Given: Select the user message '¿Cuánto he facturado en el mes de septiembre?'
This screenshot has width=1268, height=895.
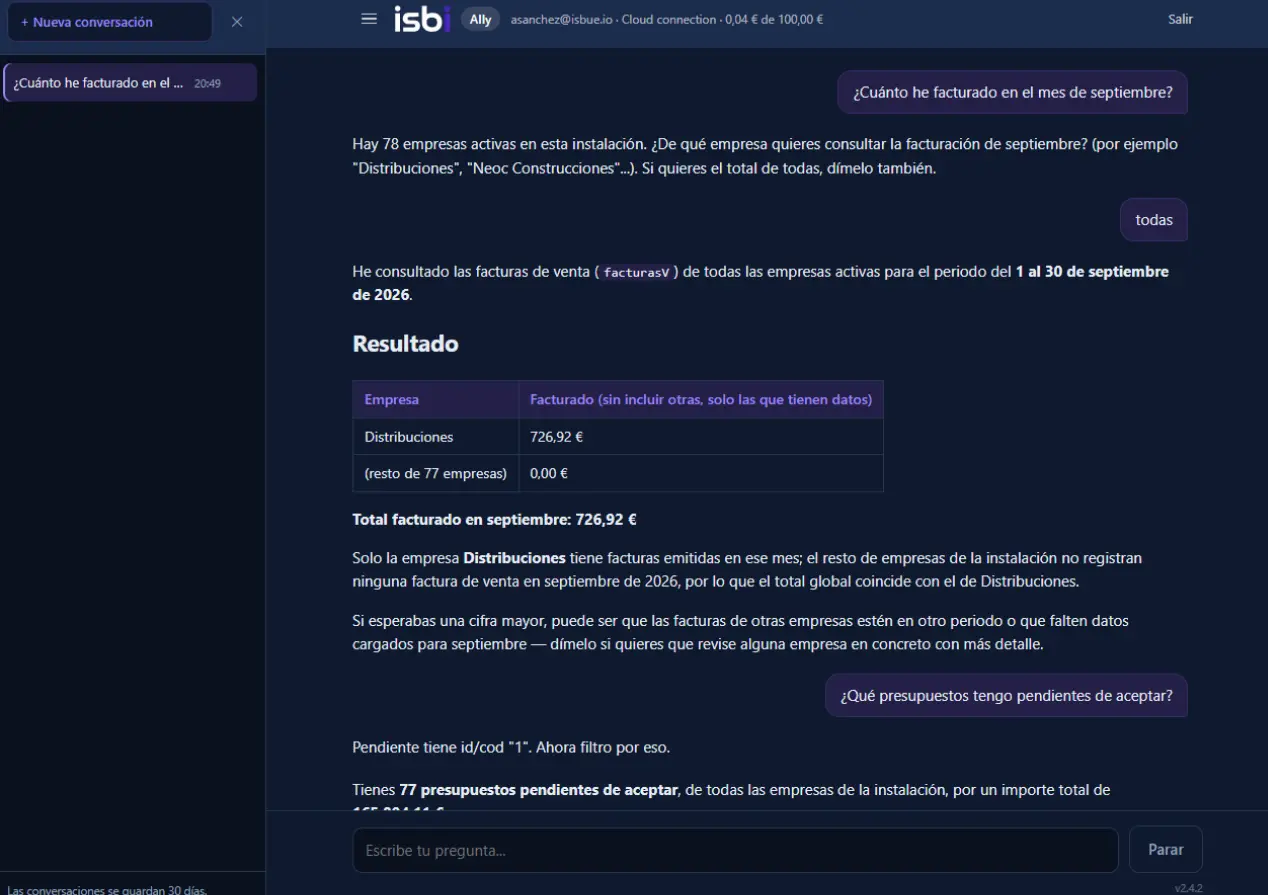Looking at the screenshot, I should [1012, 93].
